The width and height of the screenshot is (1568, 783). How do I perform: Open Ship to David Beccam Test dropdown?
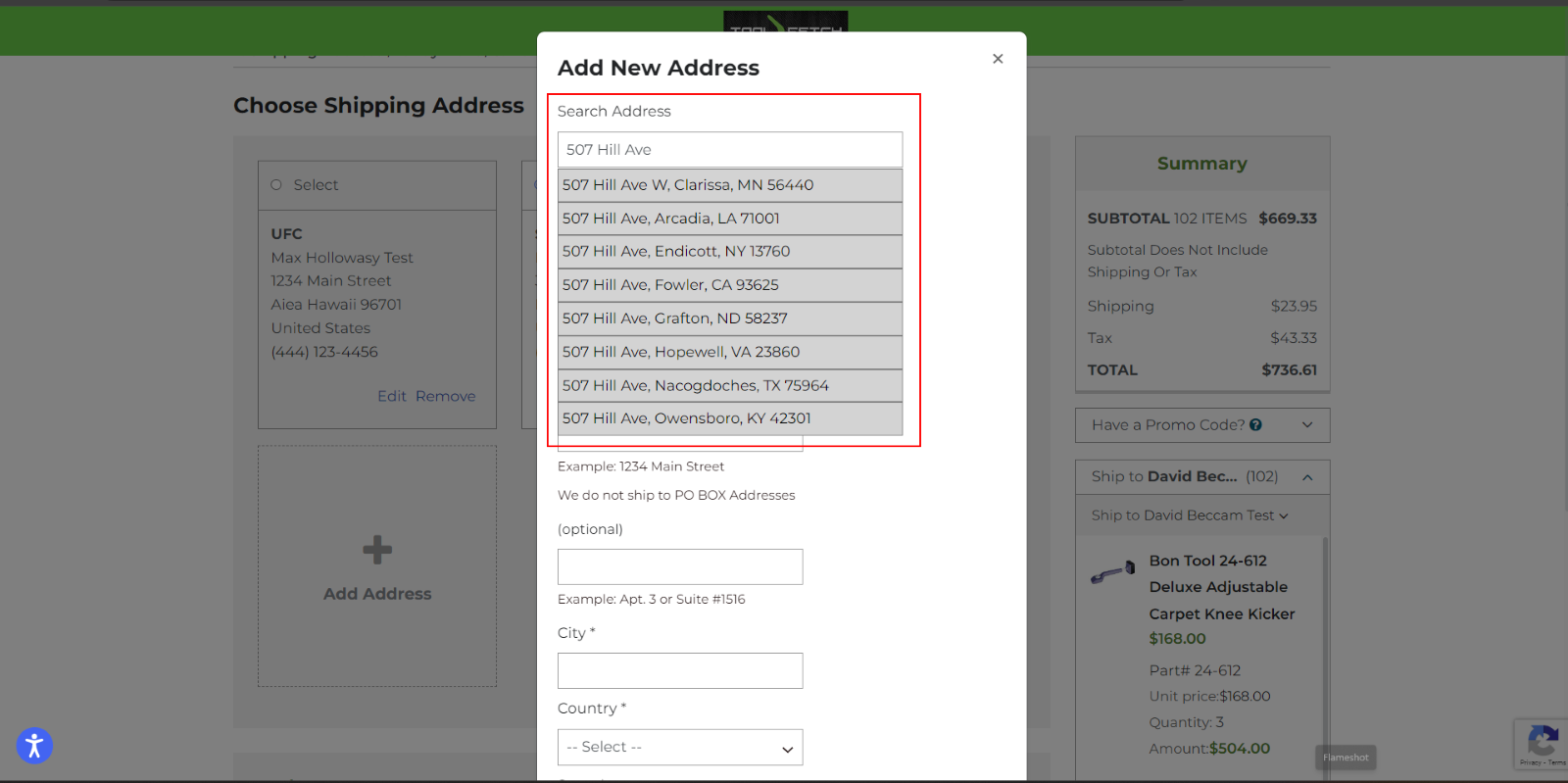[x=1190, y=515]
